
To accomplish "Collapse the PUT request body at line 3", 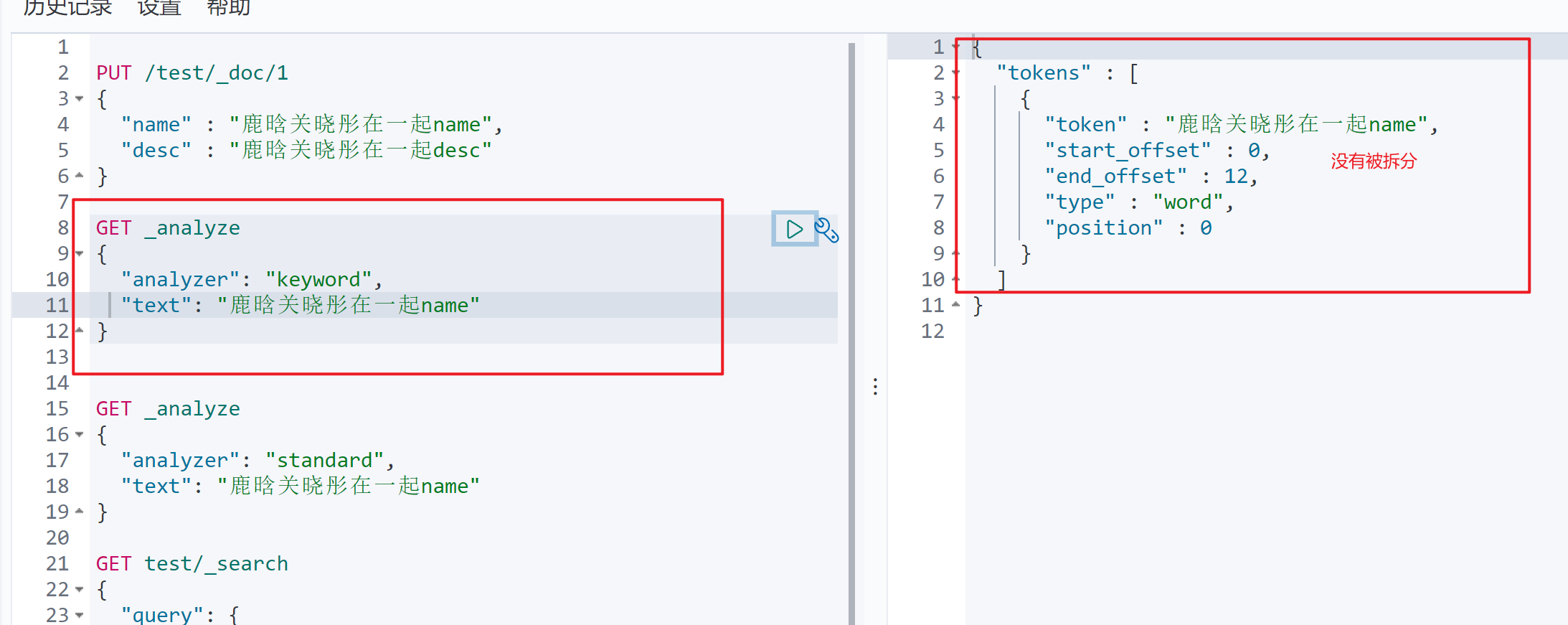I will (x=80, y=98).
